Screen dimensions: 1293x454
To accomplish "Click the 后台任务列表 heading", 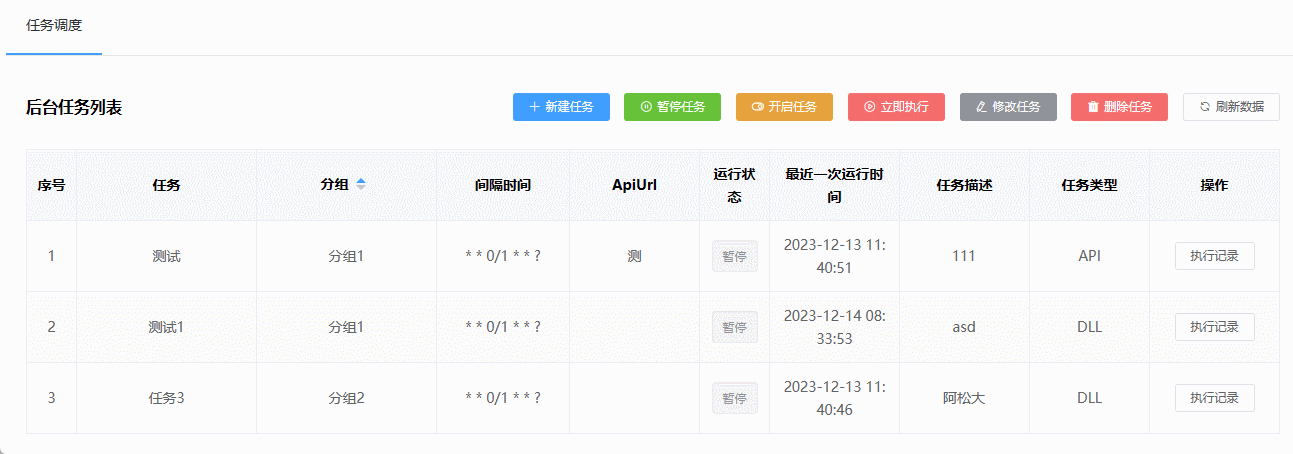I will 74,108.
